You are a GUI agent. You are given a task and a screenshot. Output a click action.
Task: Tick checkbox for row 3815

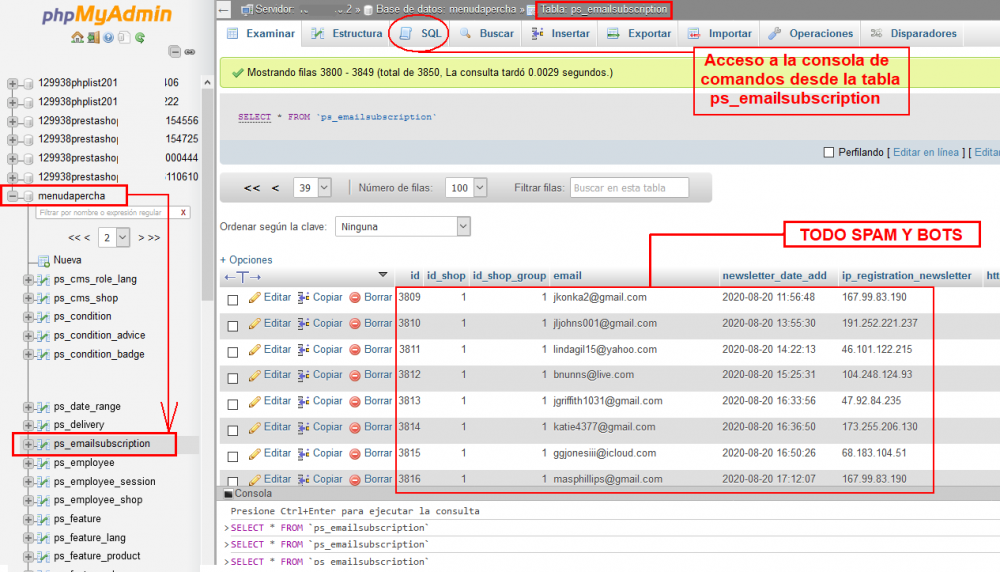233,457
